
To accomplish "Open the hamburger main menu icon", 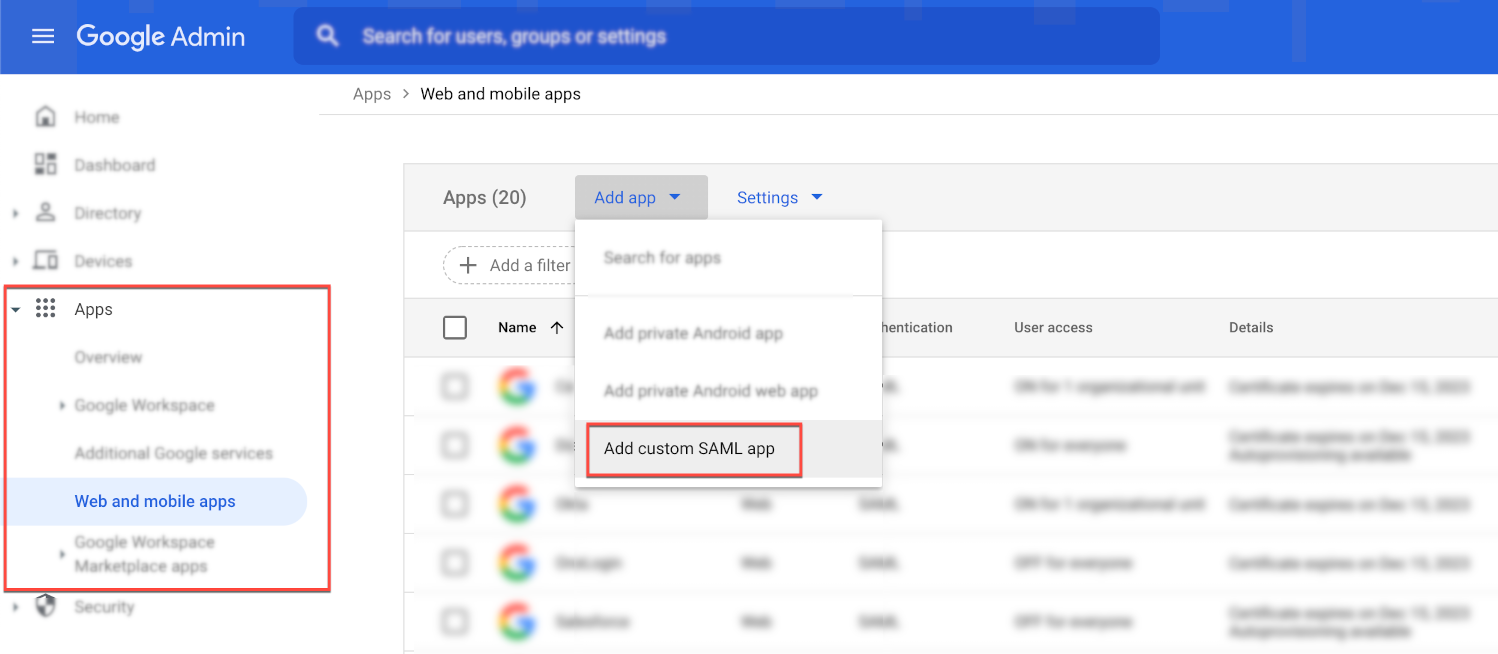I will [x=43, y=37].
